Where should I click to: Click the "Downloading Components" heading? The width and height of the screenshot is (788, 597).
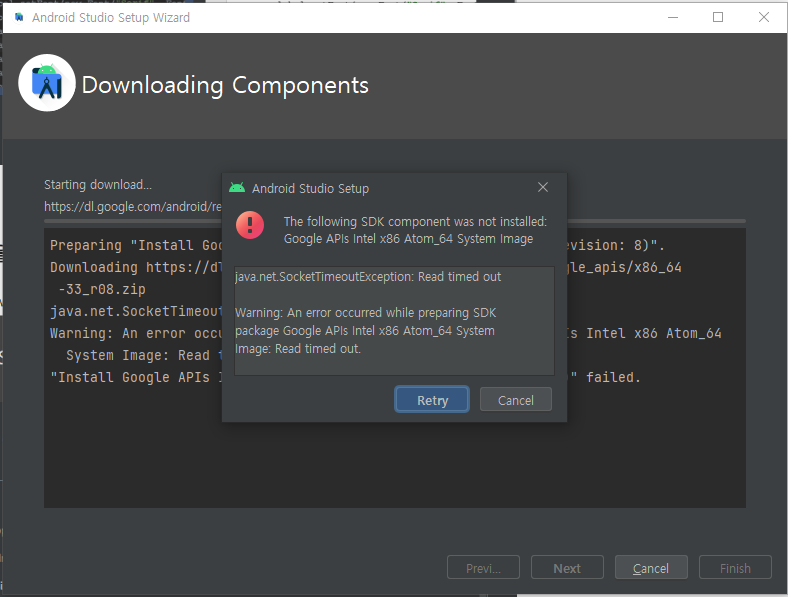click(225, 85)
